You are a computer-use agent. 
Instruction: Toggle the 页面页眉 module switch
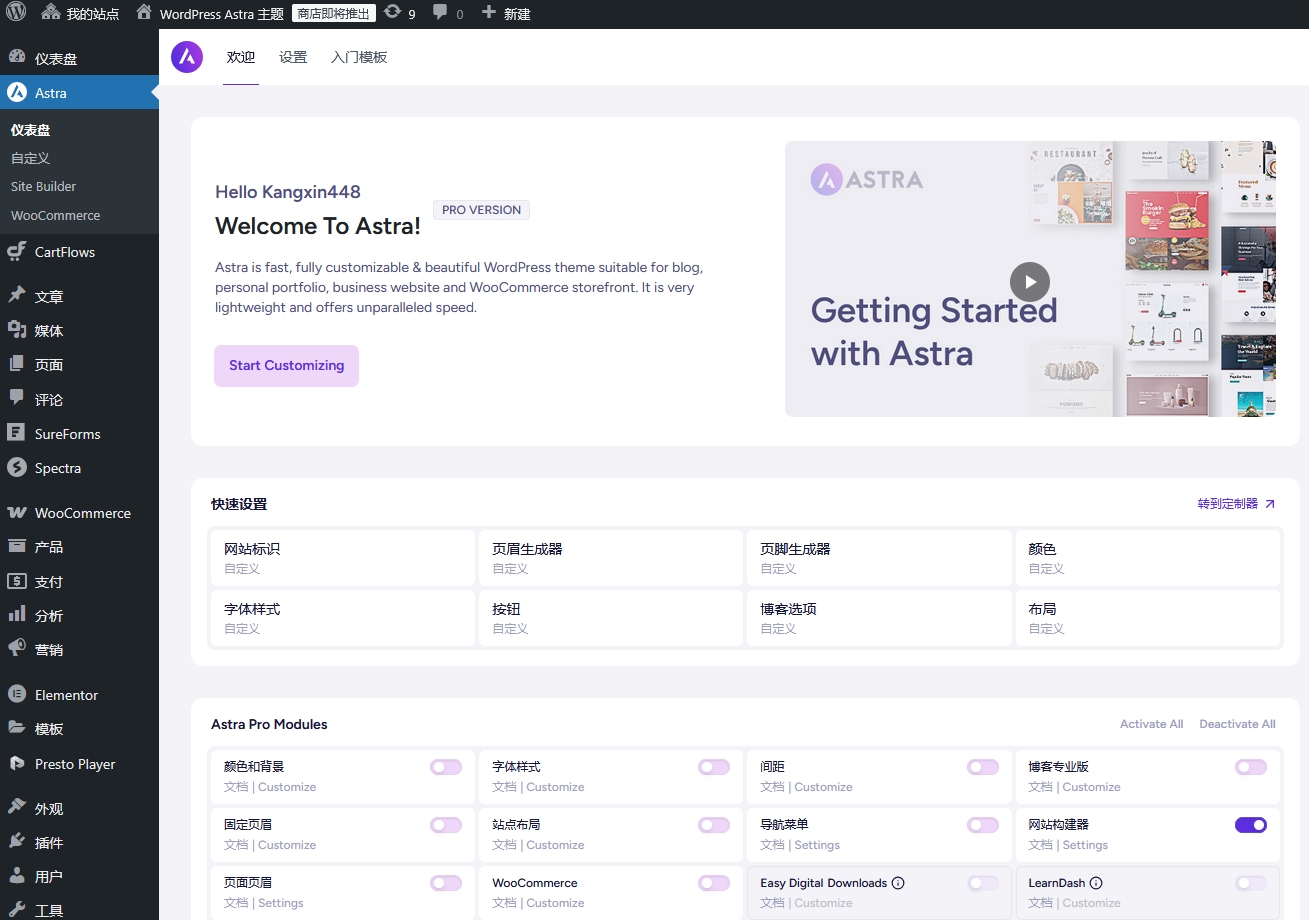pos(446,883)
